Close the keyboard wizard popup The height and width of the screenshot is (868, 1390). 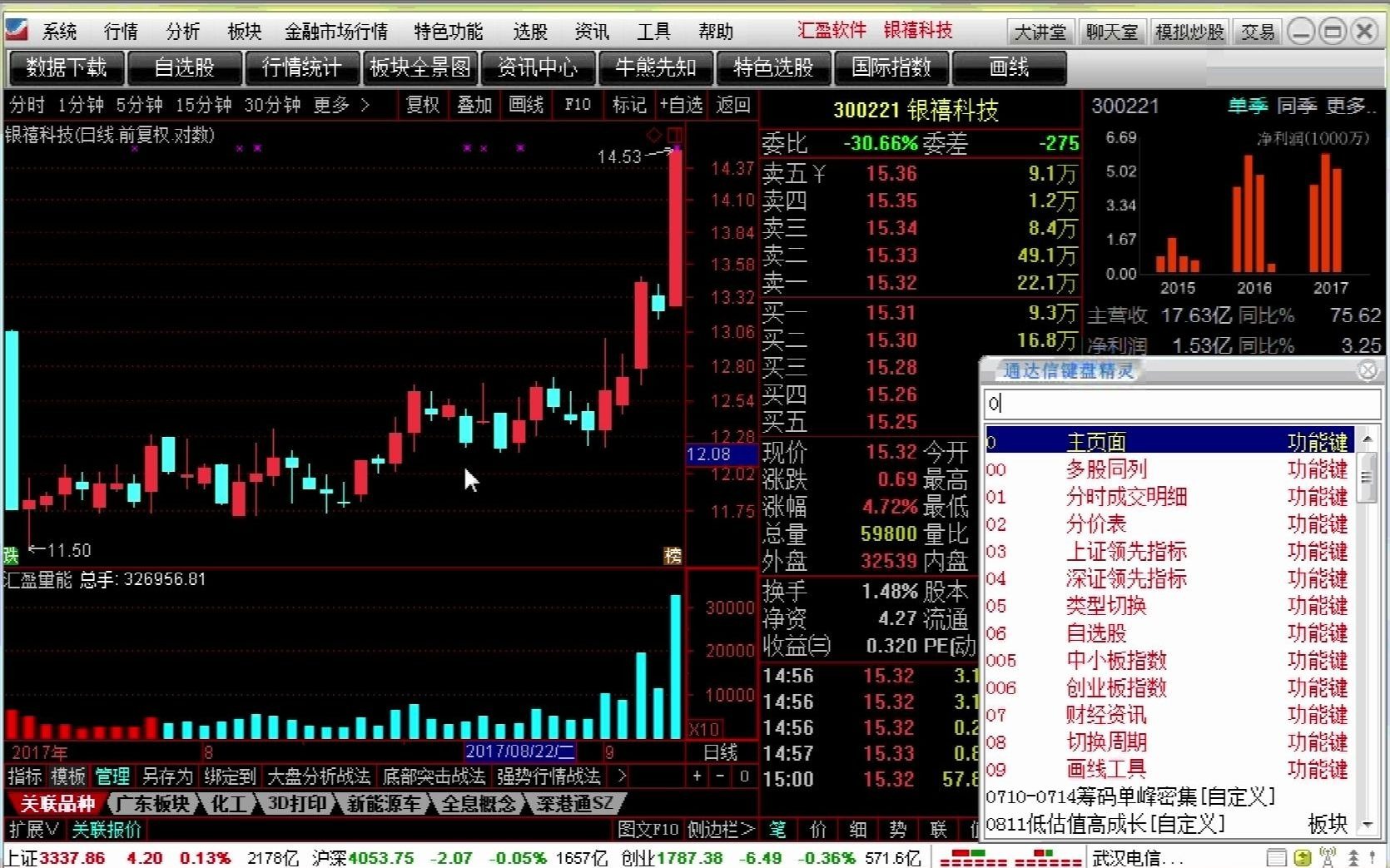1367,370
